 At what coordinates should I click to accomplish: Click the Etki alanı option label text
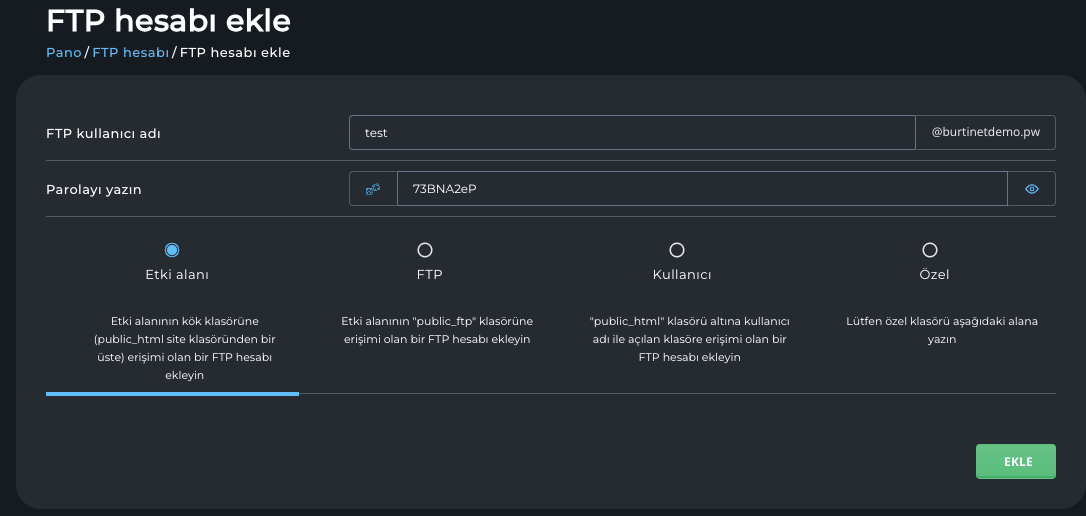[177, 274]
